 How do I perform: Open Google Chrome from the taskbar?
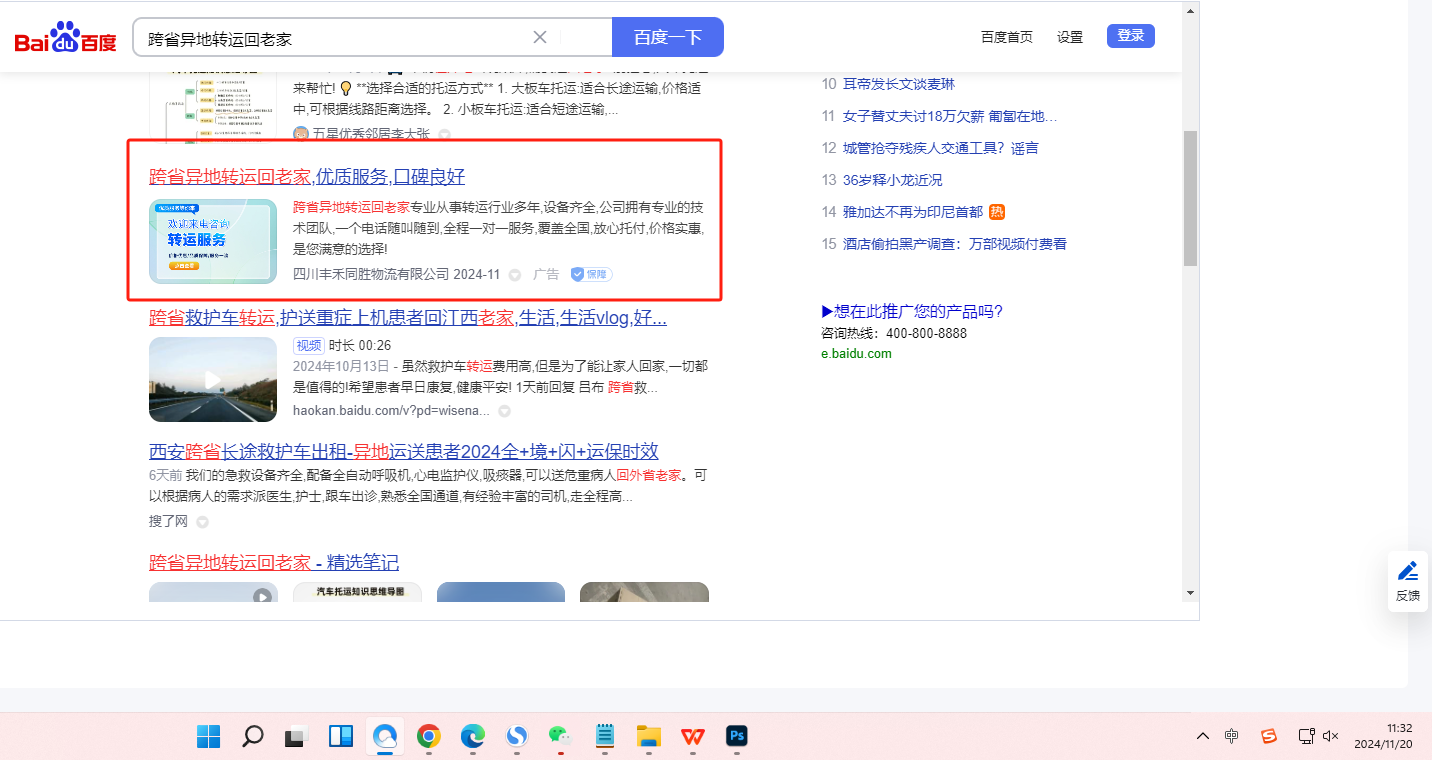[x=428, y=737]
